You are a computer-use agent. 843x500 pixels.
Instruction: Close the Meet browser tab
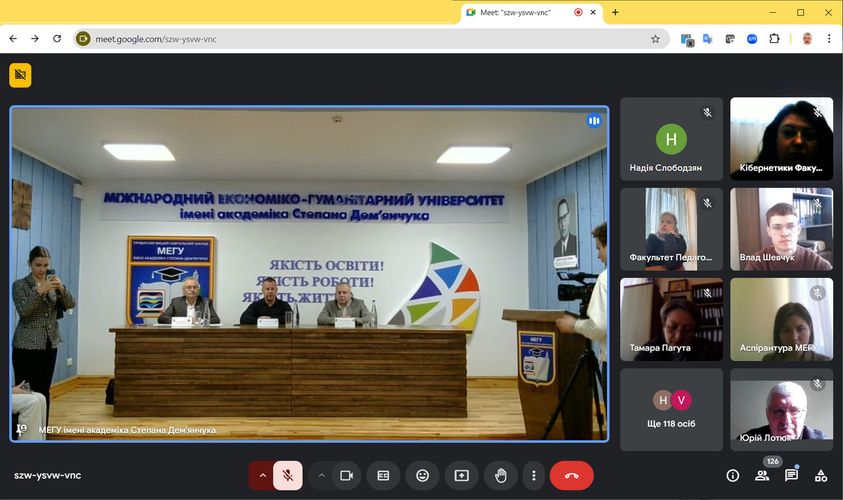point(593,12)
